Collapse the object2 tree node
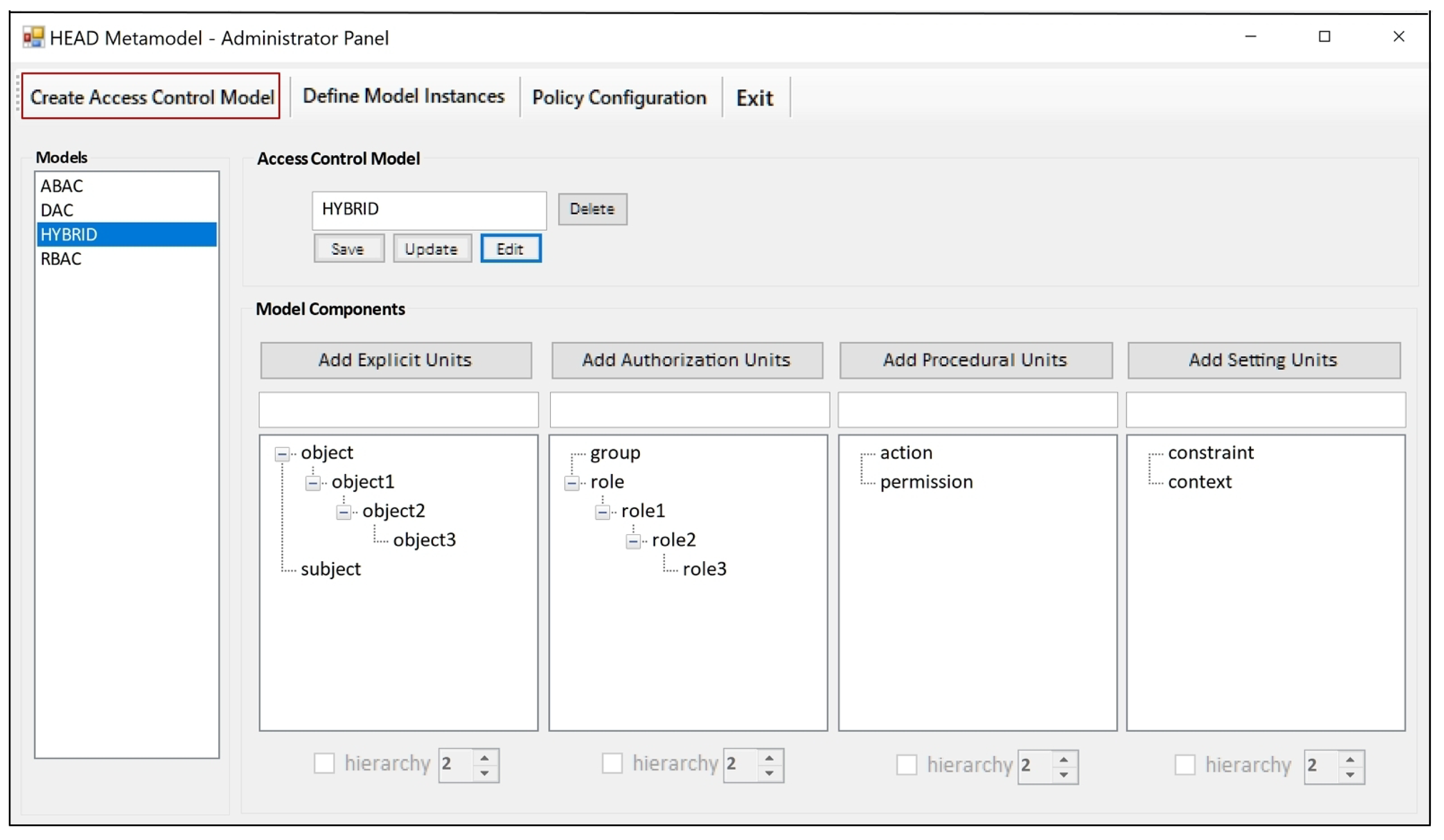The width and height of the screenshot is (1444, 840). 343,512
